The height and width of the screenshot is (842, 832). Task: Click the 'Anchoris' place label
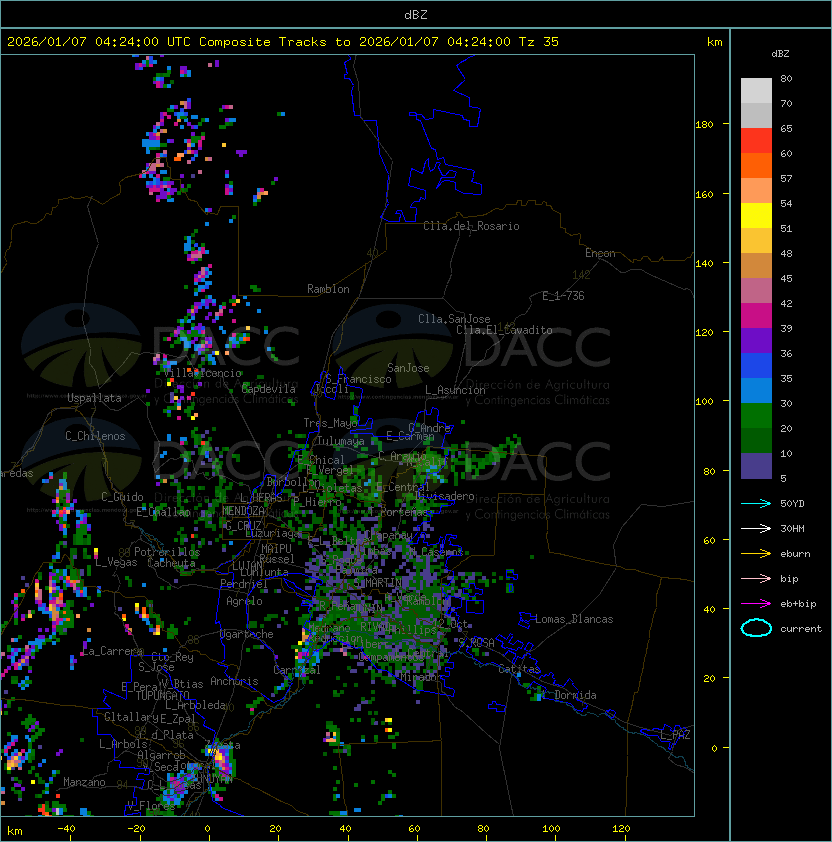[234, 681]
